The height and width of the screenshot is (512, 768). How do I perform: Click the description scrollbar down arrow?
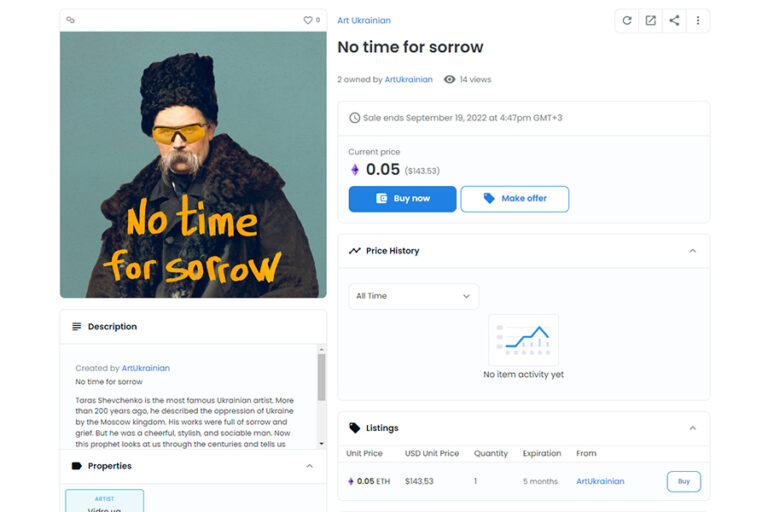click(x=321, y=444)
